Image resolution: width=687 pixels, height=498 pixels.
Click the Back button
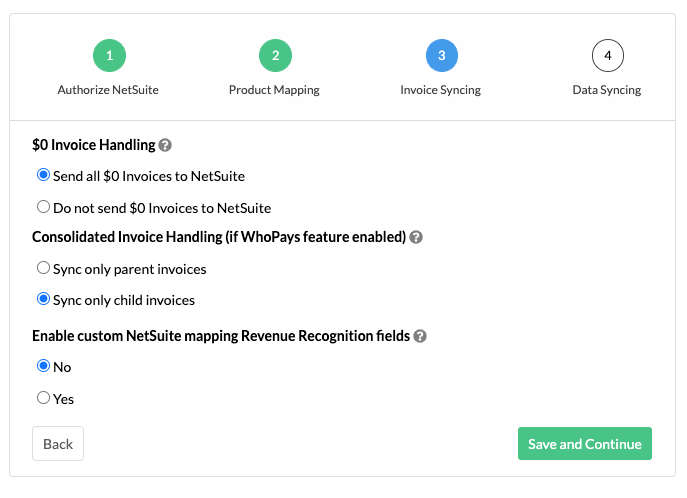(x=58, y=444)
